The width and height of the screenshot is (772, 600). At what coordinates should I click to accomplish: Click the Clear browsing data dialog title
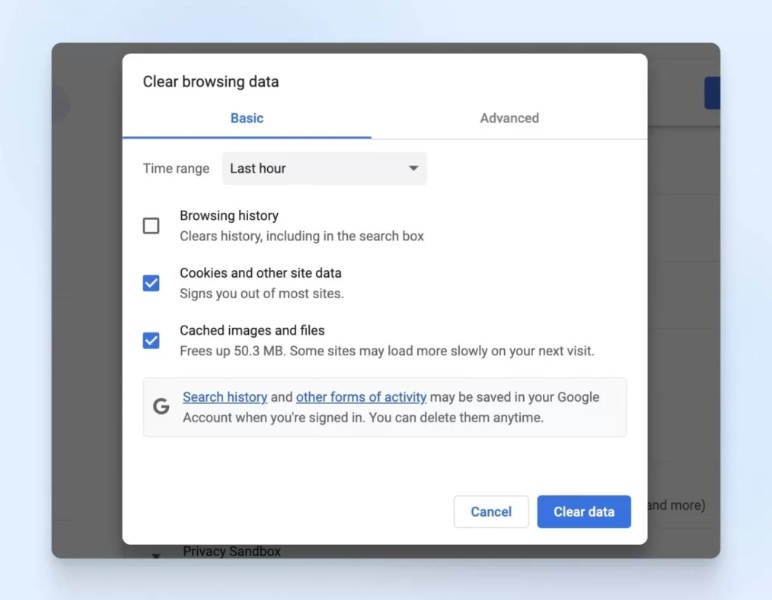(211, 82)
